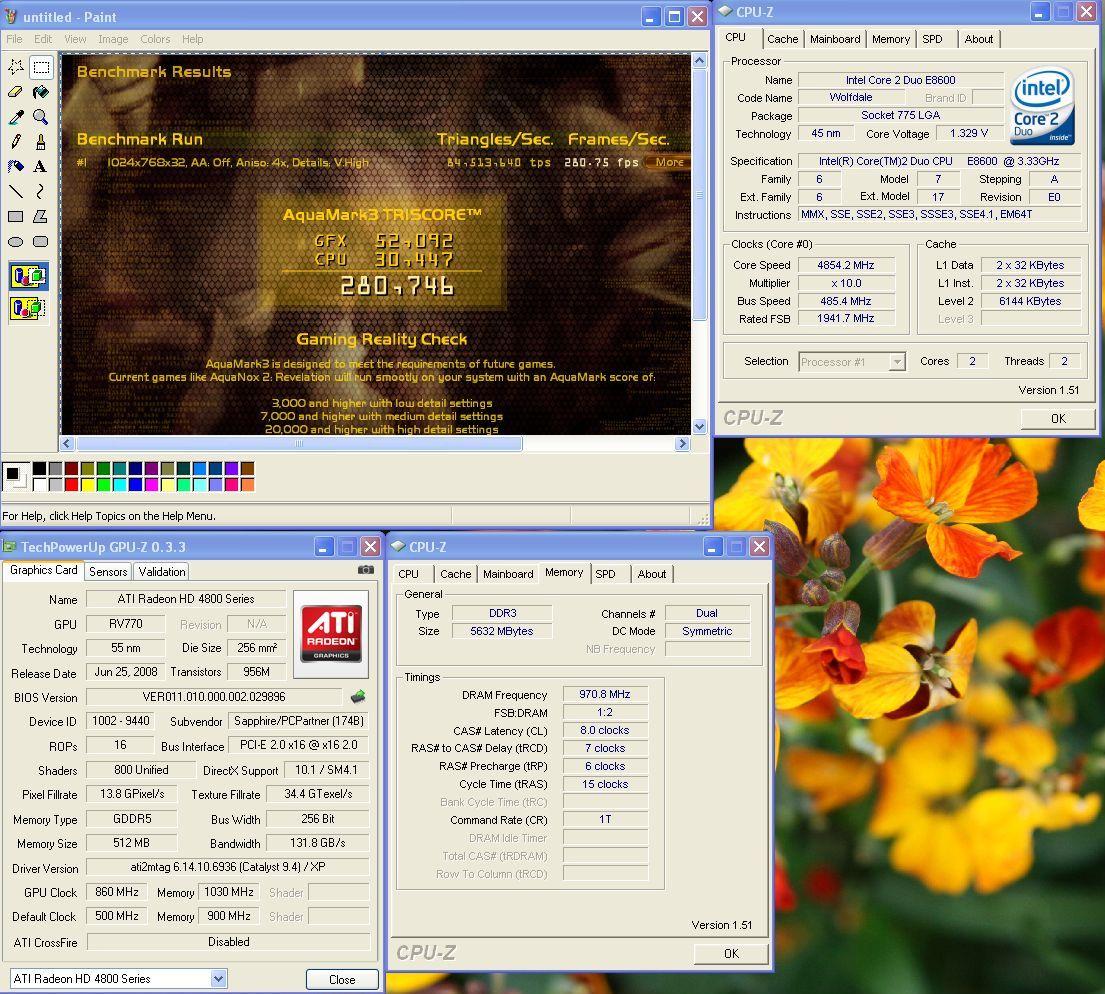Choose the Ellipse shape tool

[x=16, y=242]
